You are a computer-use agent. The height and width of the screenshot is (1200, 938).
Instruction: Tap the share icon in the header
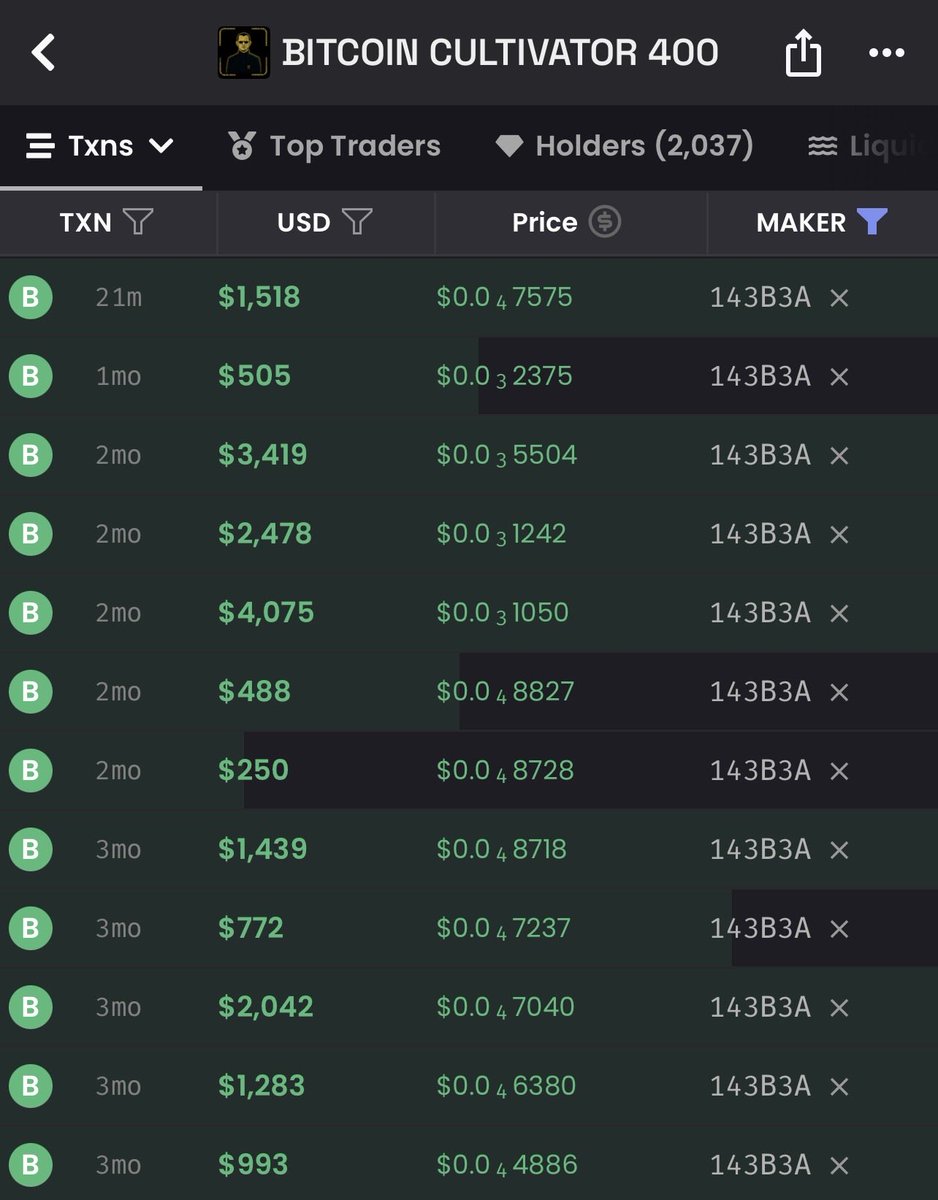click(x=803, y=52)
